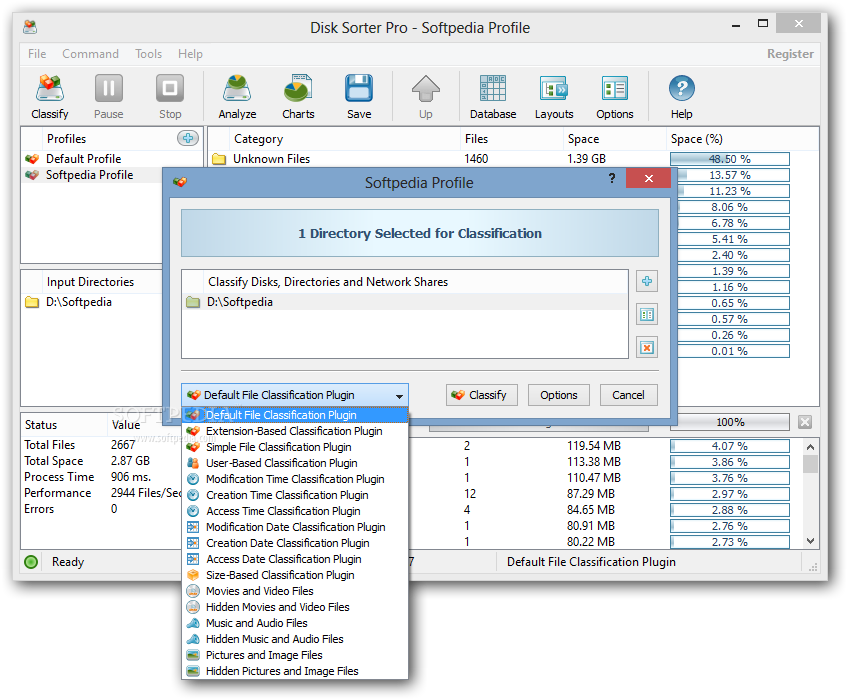
Task: Click the Help toolbar icon
Action: (x=681, y=97)
